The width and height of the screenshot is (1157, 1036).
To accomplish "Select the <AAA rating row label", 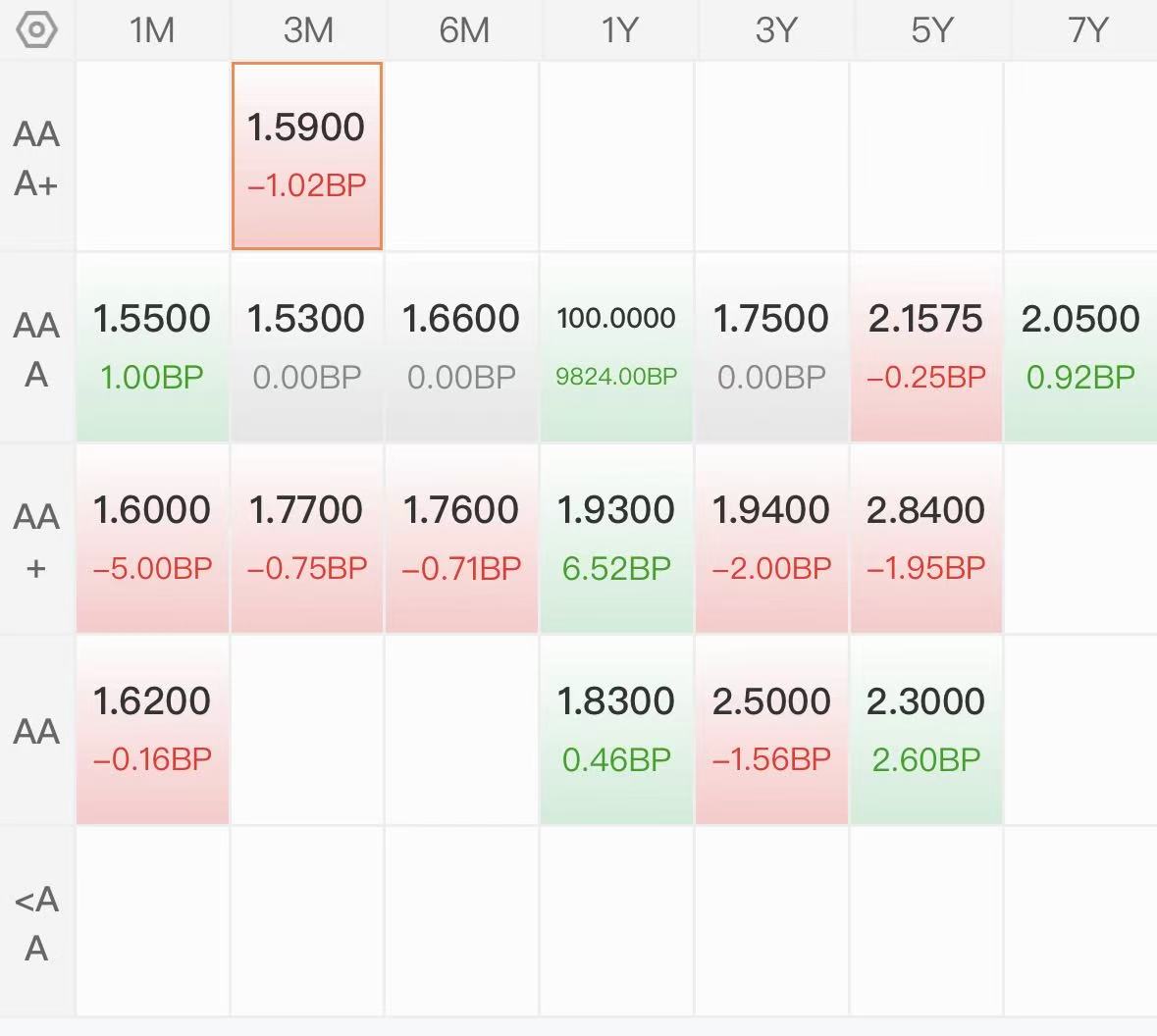I will pyautogui.click(x=36, y=922).
